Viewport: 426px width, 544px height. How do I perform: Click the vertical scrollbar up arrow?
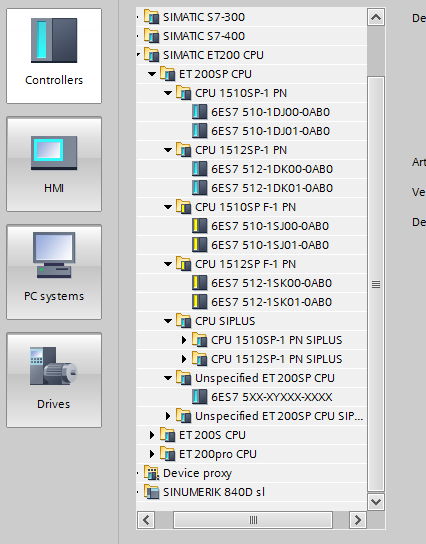pyautogui.click(x=376, y=17)
